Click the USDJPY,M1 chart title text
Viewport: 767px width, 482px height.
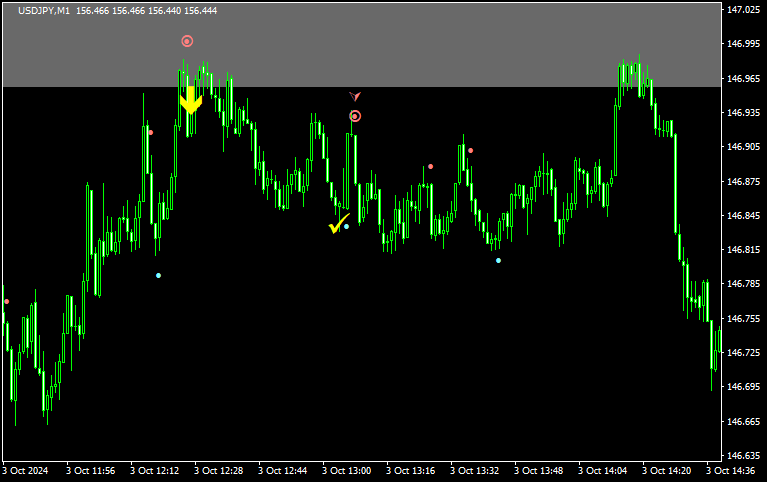(x=44, y=10)
